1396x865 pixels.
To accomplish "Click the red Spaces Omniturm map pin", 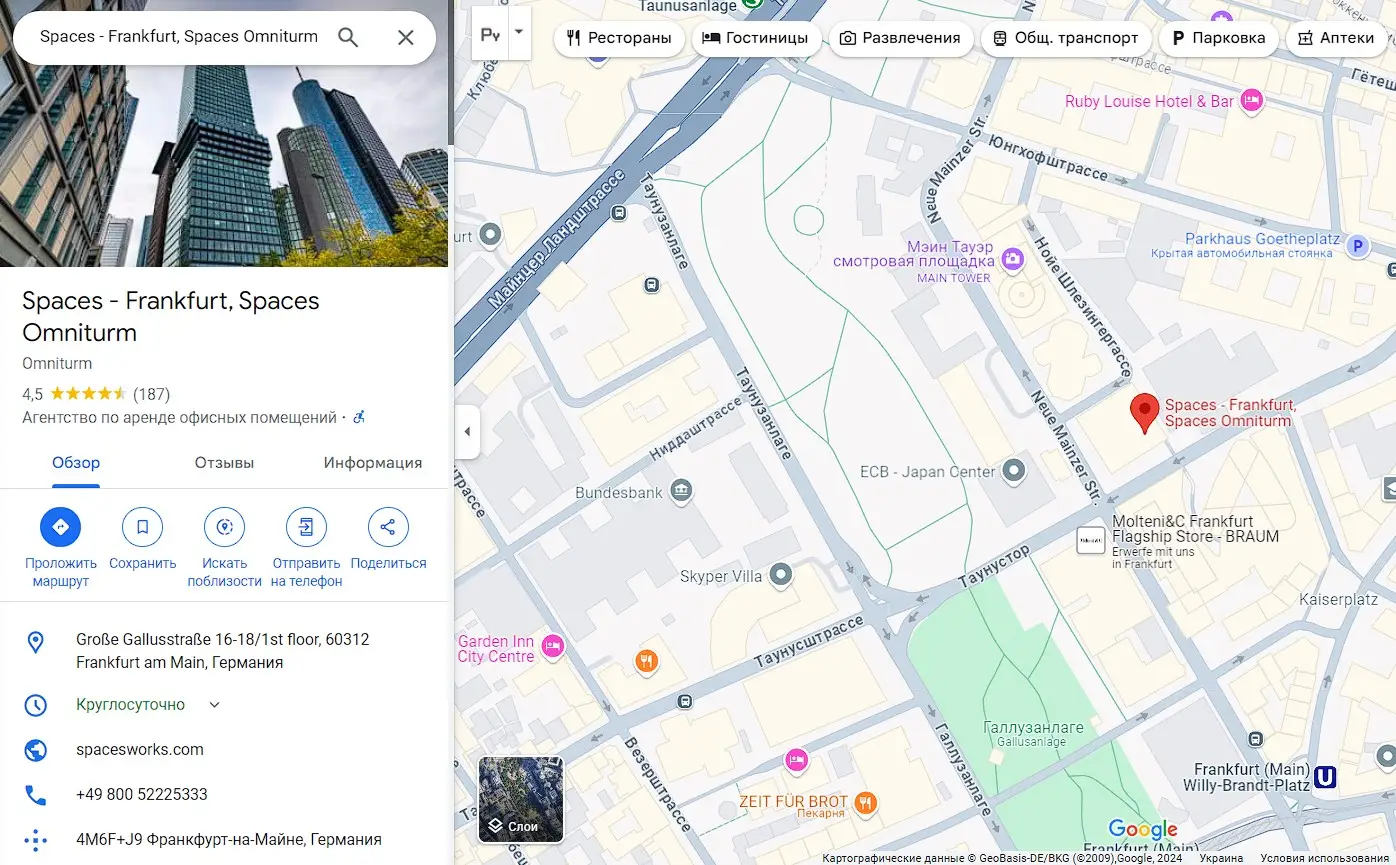I will tap(1144, 412).
